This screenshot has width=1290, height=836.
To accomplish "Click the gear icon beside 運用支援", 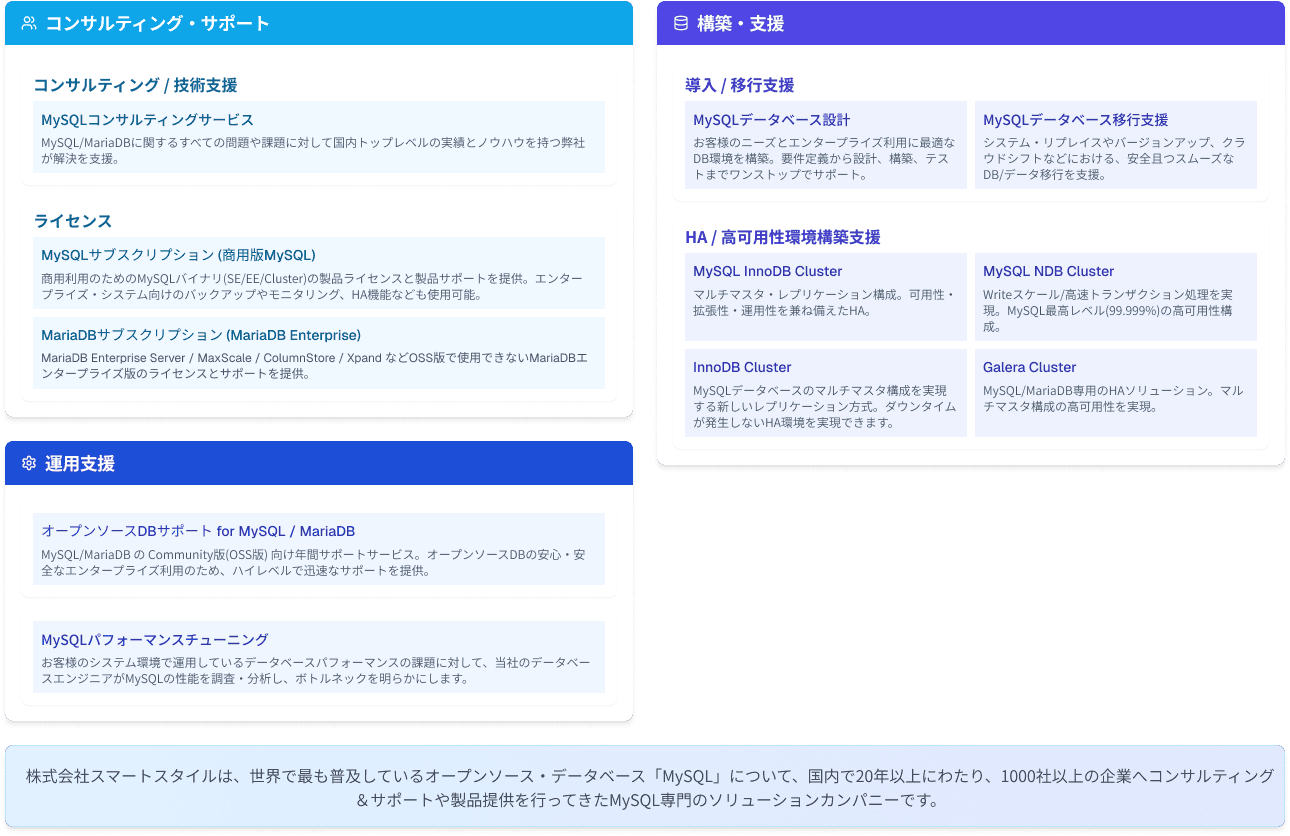I will point(29,463).
